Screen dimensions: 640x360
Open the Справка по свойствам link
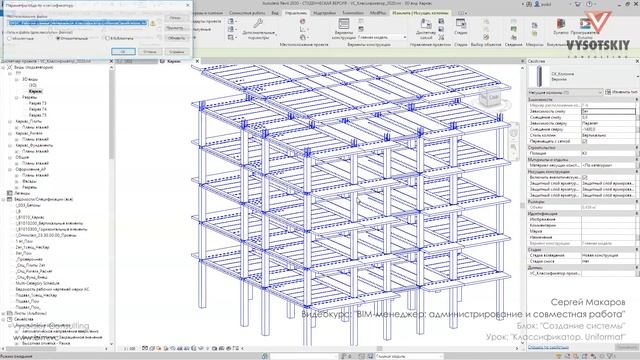click(548, 348)
